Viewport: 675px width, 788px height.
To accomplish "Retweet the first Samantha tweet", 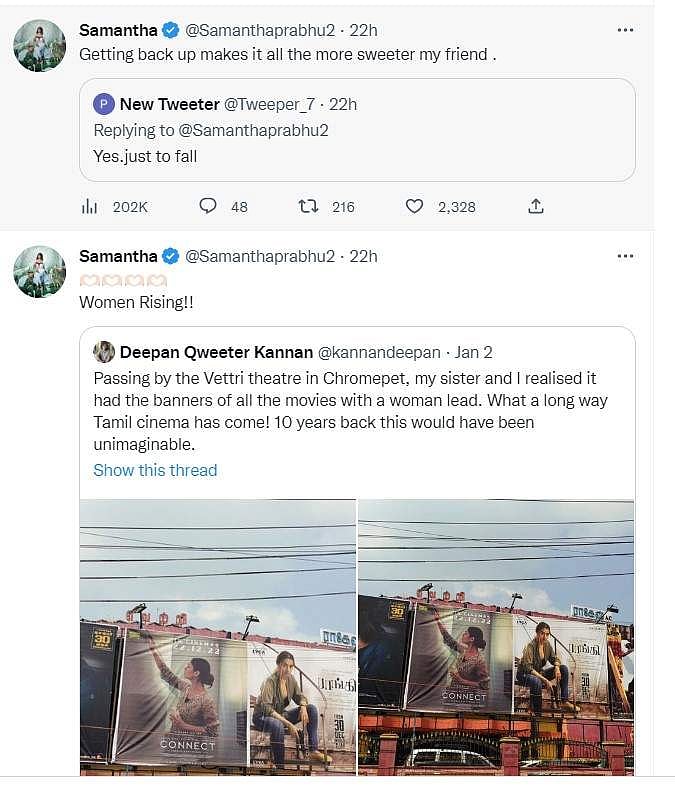I will pos(309,206).
